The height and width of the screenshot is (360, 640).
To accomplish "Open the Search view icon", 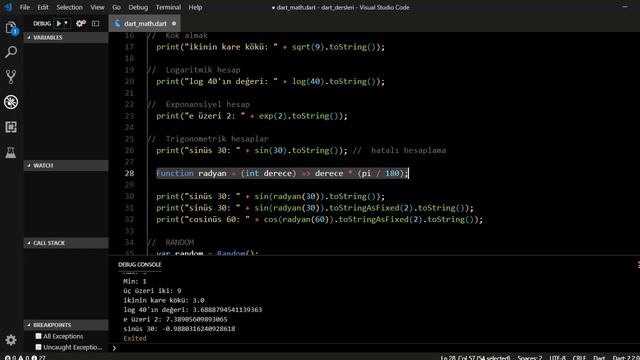I will [x=11, y=52].
